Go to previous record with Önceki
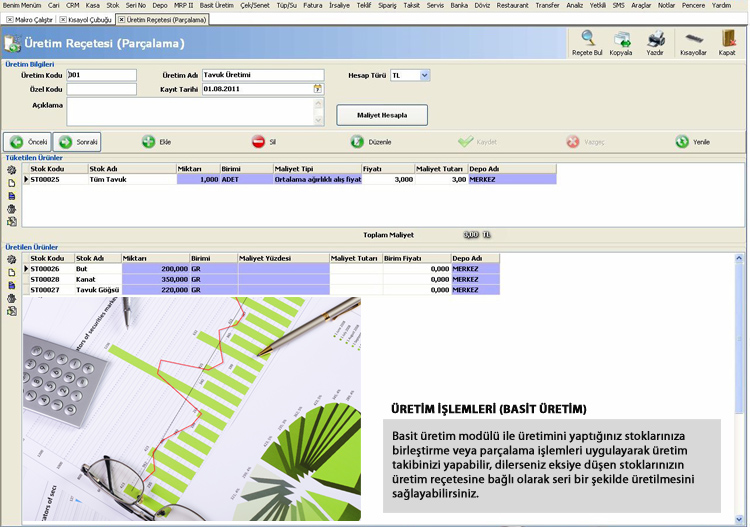750x527 pixels. coord(27,142)
